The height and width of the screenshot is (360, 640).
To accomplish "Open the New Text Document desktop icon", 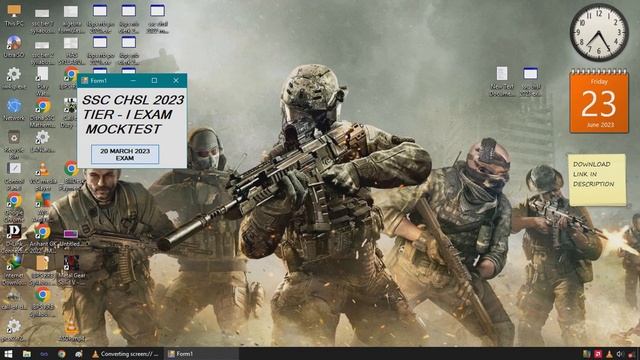I will [x=502, y=82].
